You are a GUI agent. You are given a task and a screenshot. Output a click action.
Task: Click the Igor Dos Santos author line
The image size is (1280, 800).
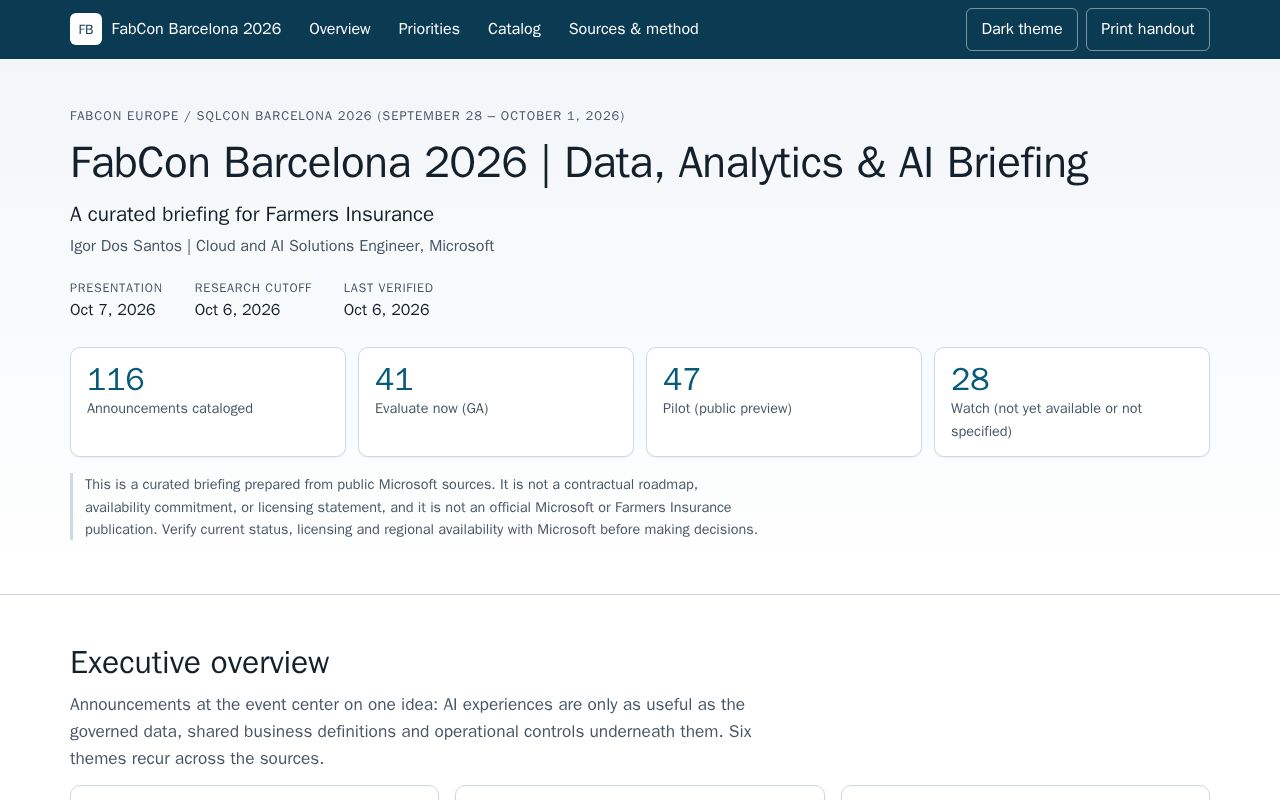tap(282, 246)
